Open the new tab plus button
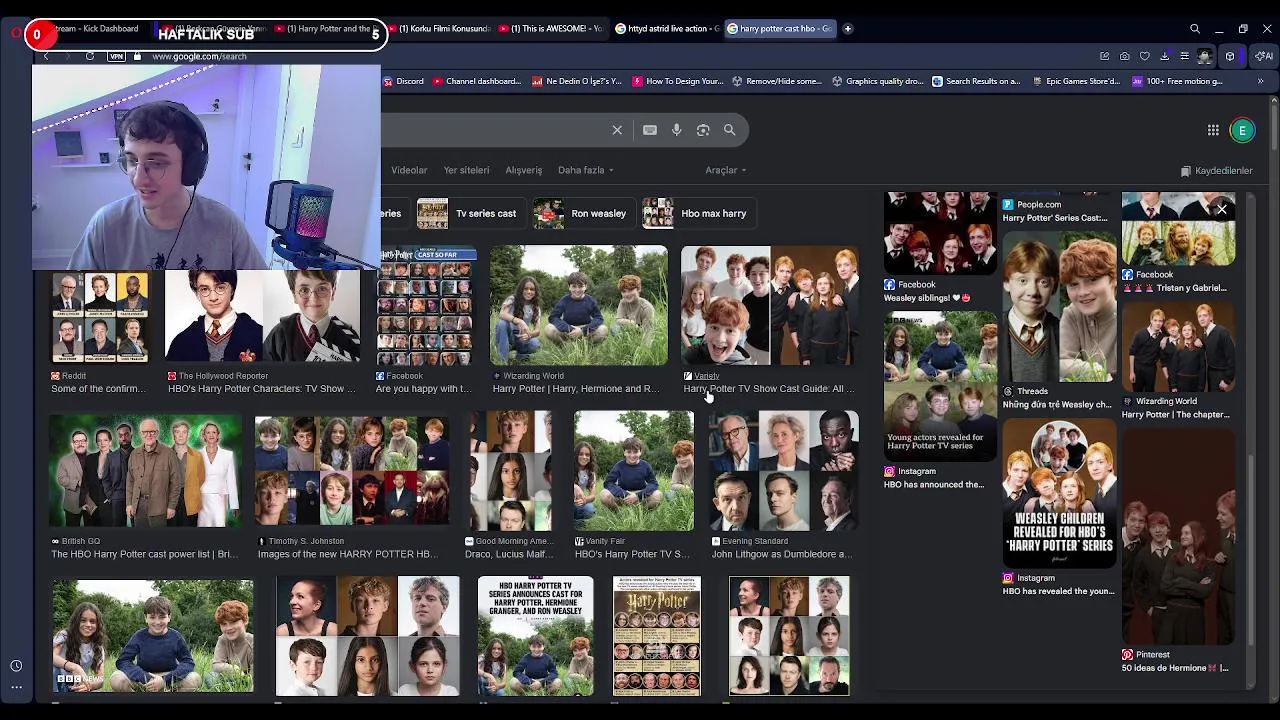Image resolution: width=1280 pixels, height=720 pixels. (x=848, y=29)
